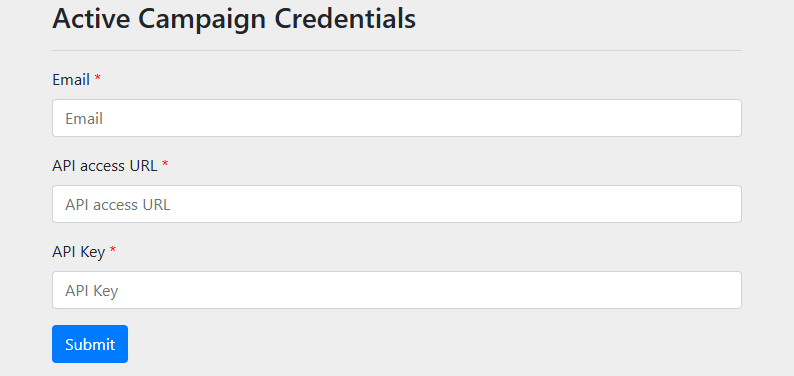Click the Submit text on the blue button
Screen dimensions: 794x376
(x=90, y=345)
